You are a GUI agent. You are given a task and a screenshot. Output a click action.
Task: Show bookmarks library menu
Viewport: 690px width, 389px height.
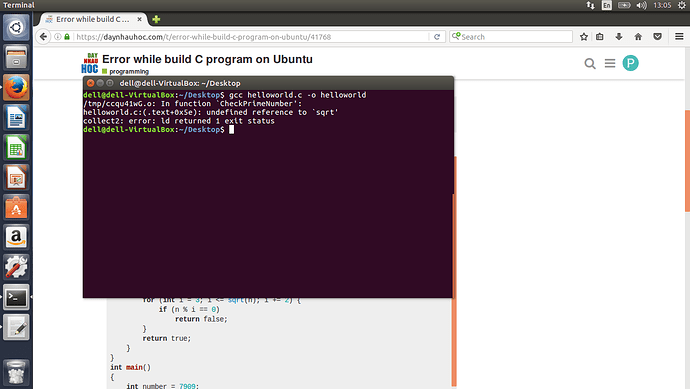click(599, 37)
